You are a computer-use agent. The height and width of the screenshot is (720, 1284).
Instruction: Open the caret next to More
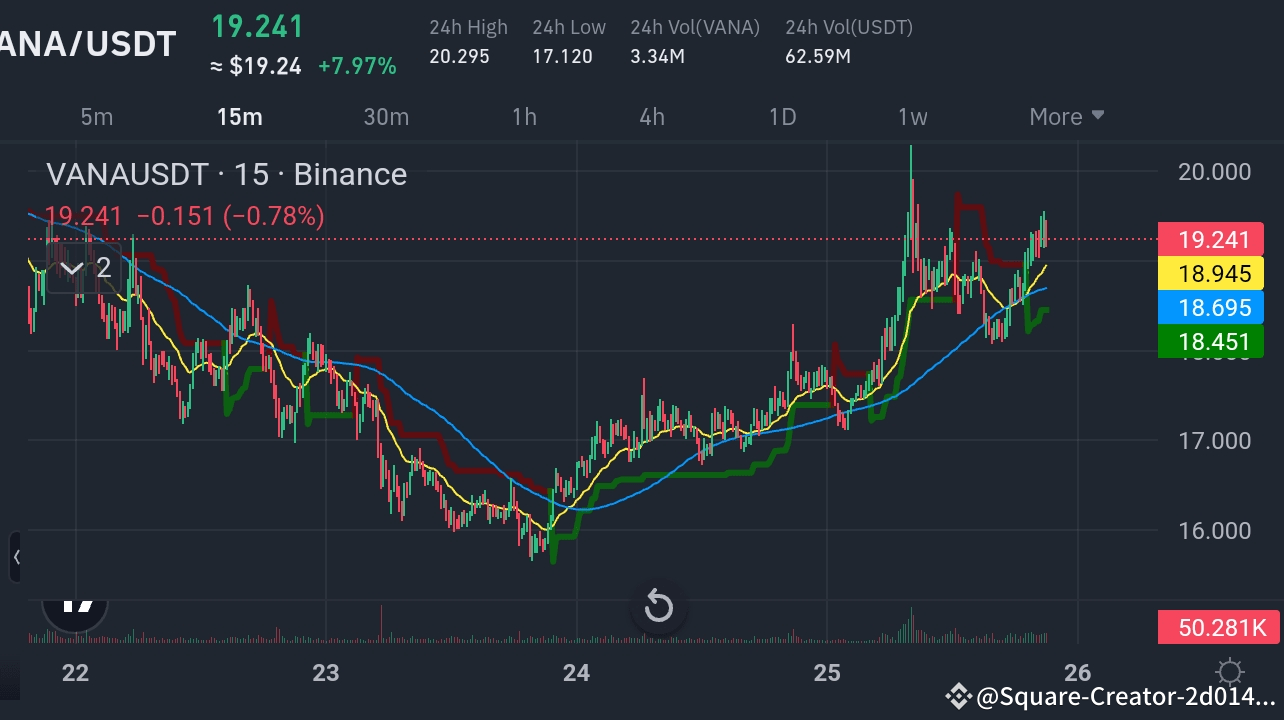click(1097, 116)
